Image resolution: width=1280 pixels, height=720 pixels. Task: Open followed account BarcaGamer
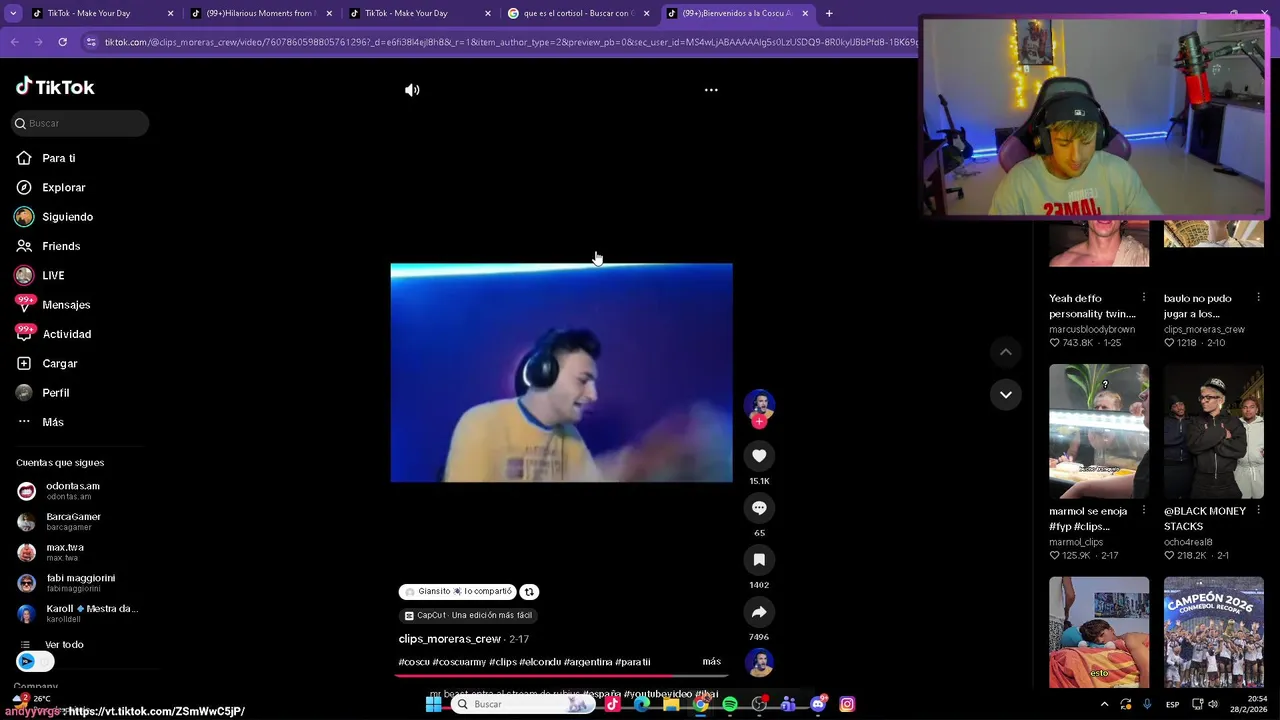pyautogui.click(x=72, y=521)
